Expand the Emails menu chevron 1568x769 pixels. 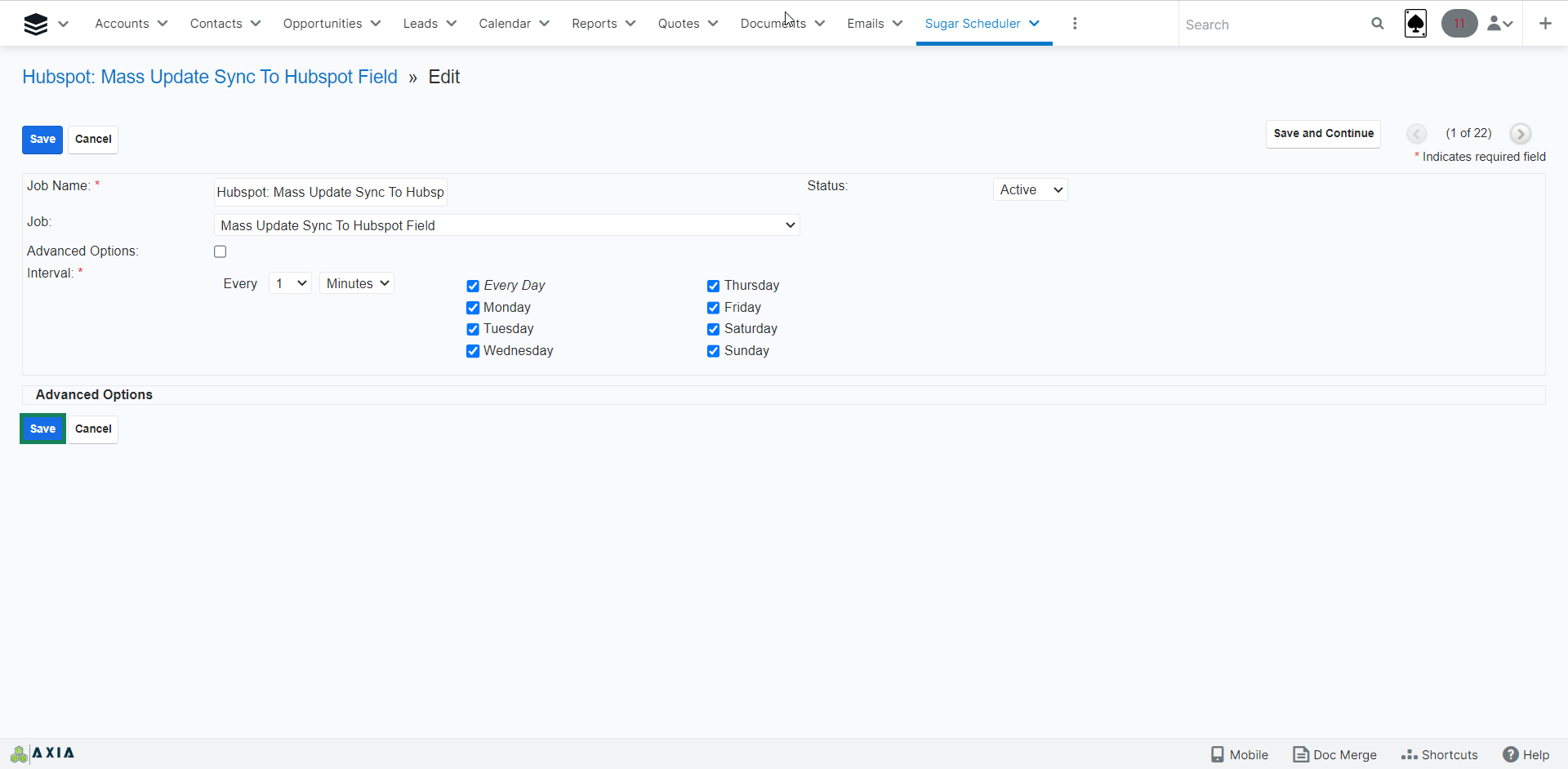pyautogui.click(x=898, y=24)
